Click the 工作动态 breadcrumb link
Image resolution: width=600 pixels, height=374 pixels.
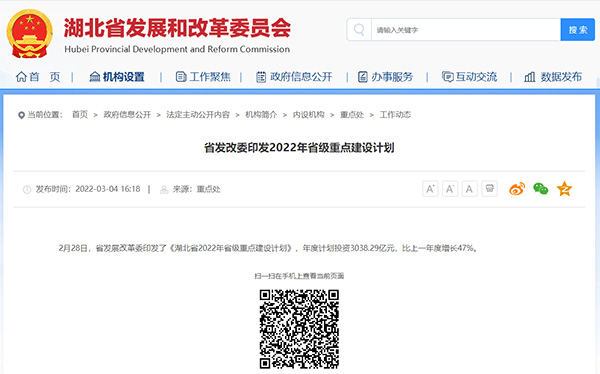coord(395,114)
